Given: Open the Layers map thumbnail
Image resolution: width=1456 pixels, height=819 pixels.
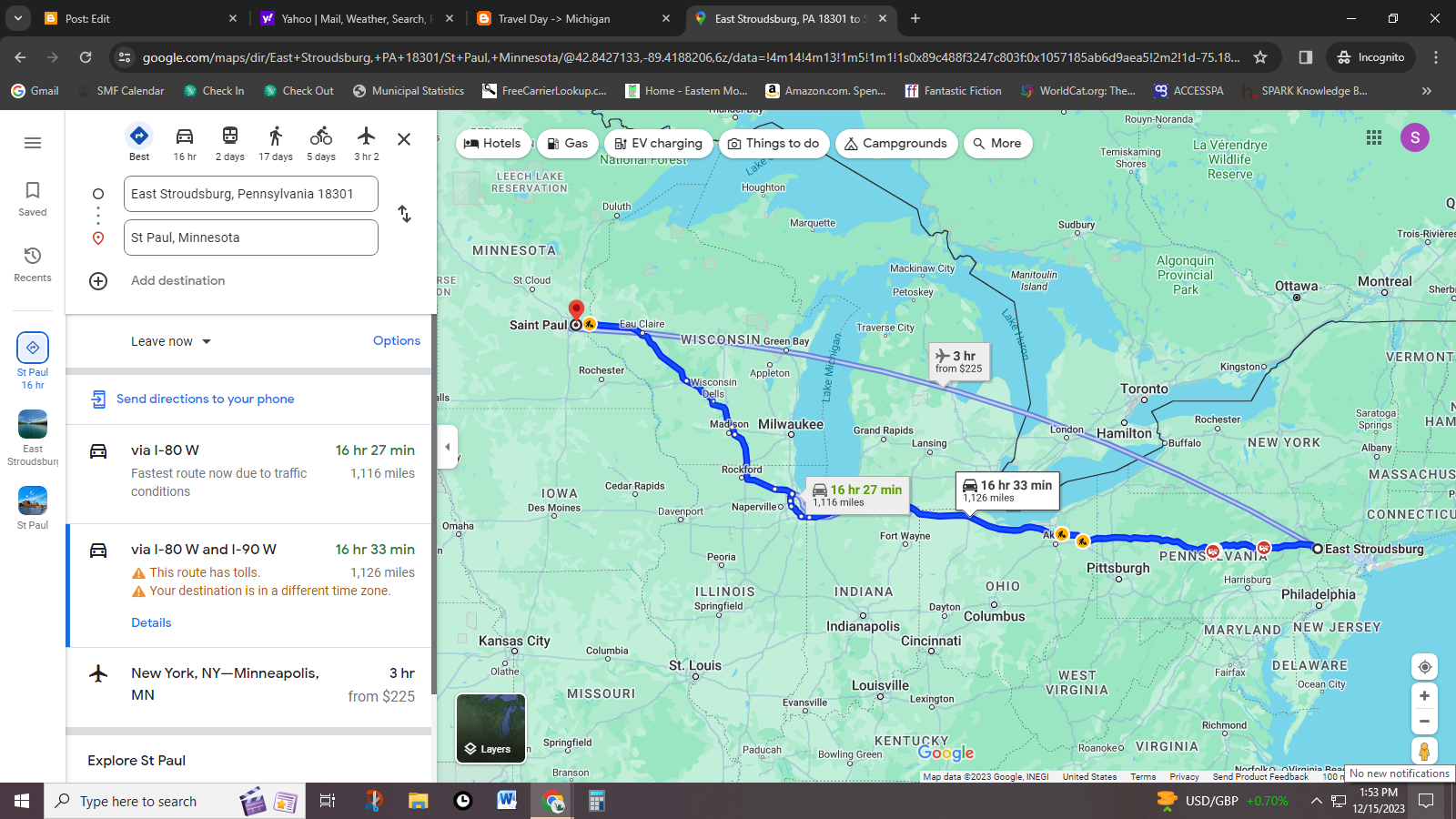Looking at the screenshot, I should click(x=490, y=728).
